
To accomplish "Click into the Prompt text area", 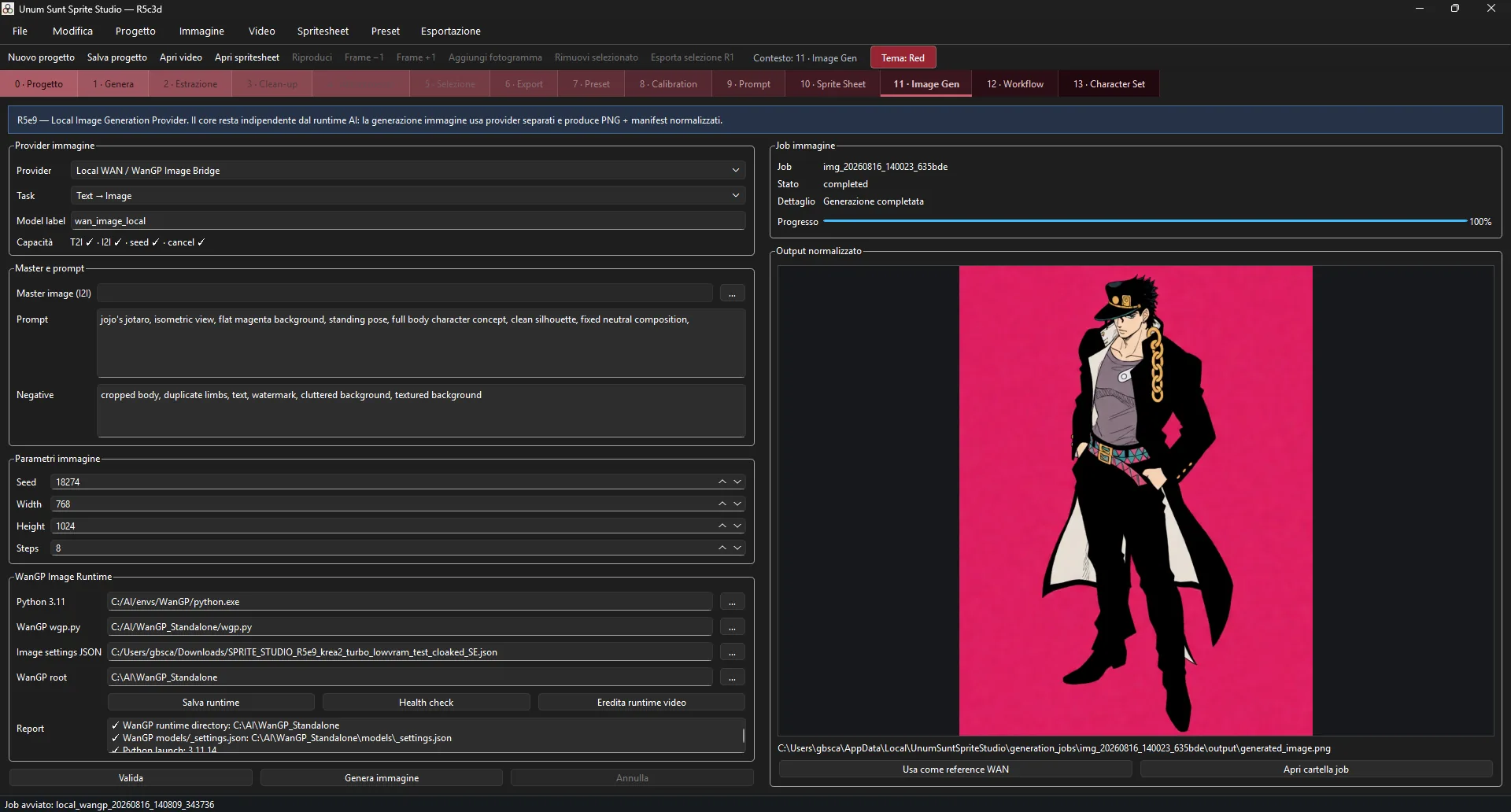I will (421, 343).
